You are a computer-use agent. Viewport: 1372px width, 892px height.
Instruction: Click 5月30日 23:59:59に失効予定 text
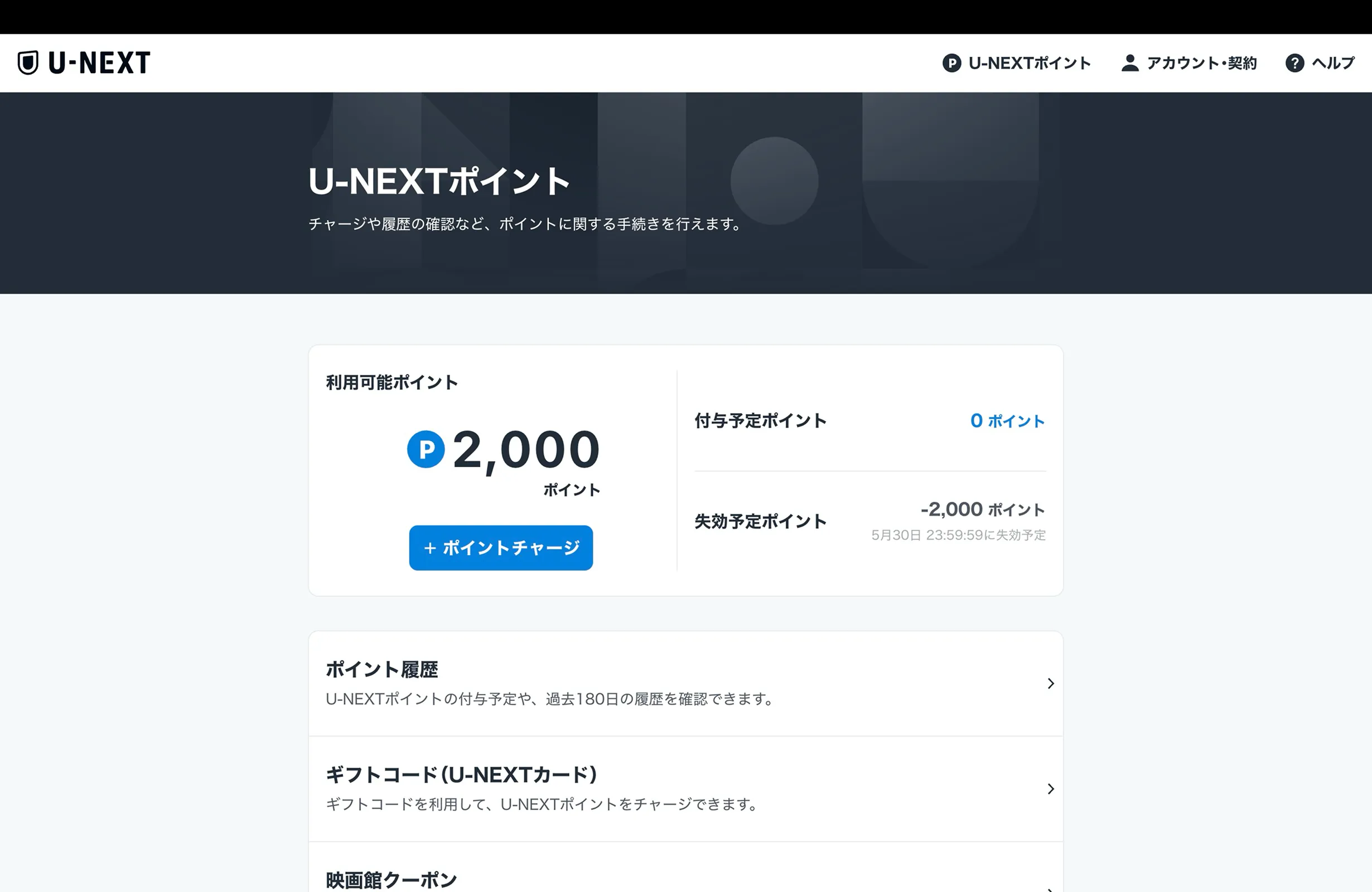[958, 535]
